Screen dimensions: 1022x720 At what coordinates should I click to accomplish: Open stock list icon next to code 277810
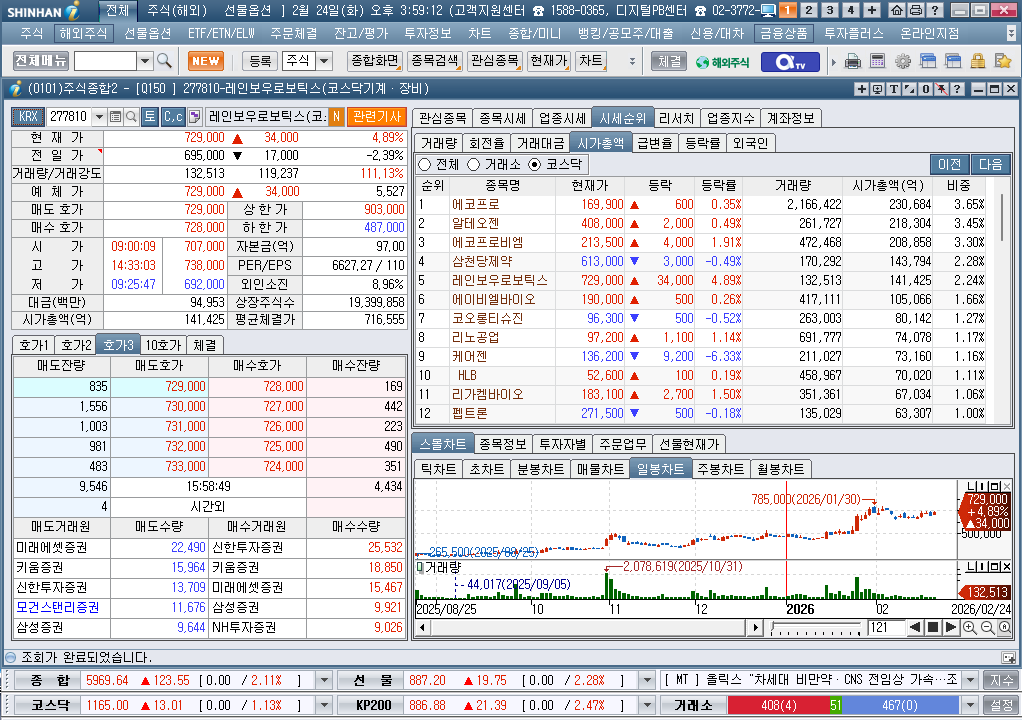coord(115,117)
